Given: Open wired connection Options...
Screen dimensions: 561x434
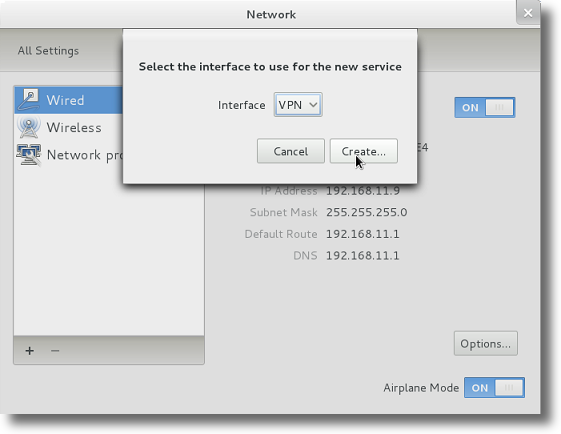Looking at the screenshot, I should click(x=486, y=343).
